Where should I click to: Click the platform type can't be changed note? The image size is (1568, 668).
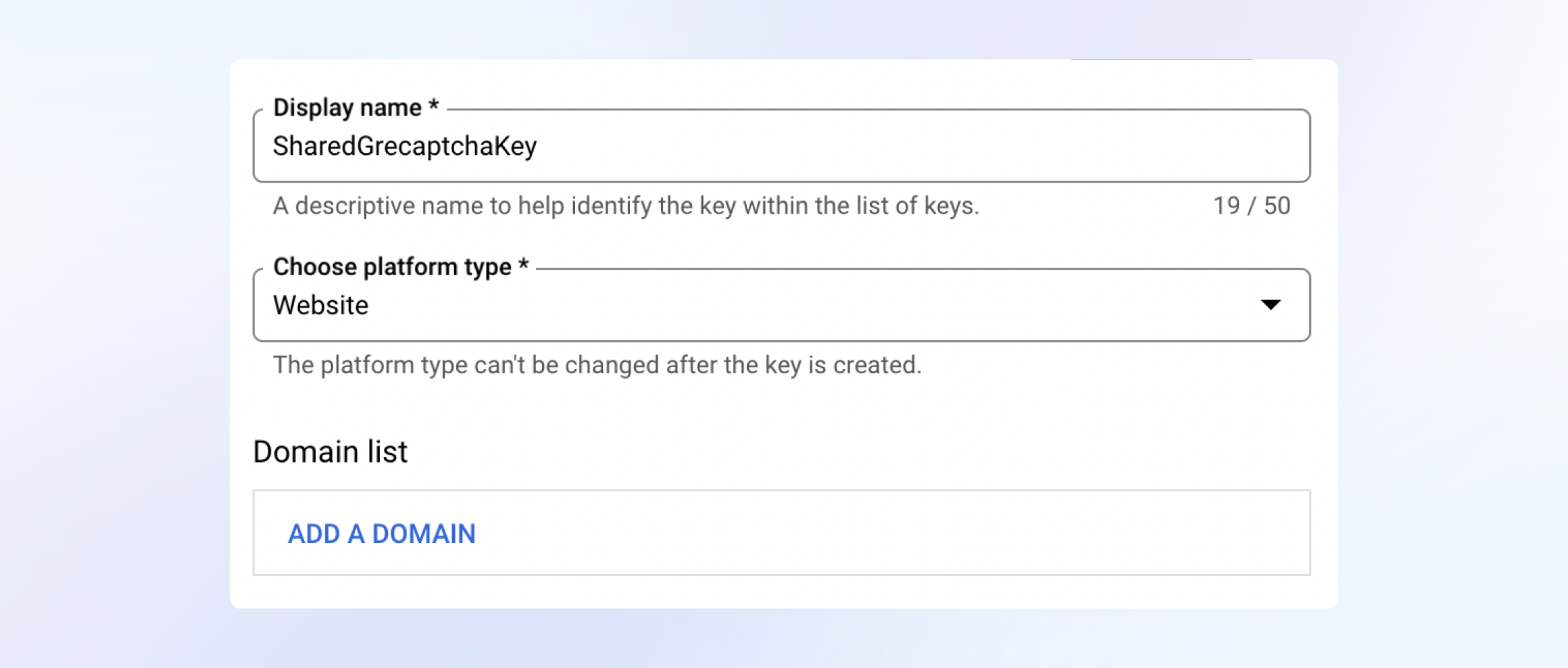coord(597,365)
